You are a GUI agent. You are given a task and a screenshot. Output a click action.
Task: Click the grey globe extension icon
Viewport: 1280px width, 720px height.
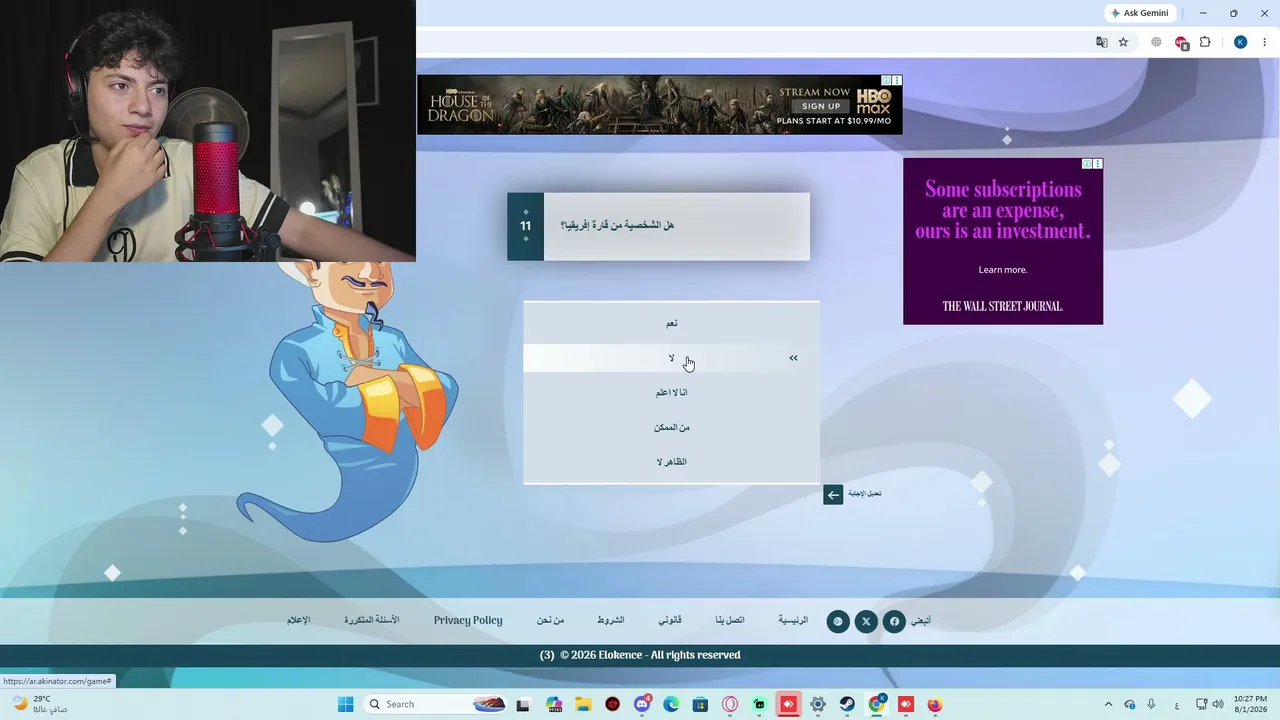pyautogui.click(x=1157, y=42)
